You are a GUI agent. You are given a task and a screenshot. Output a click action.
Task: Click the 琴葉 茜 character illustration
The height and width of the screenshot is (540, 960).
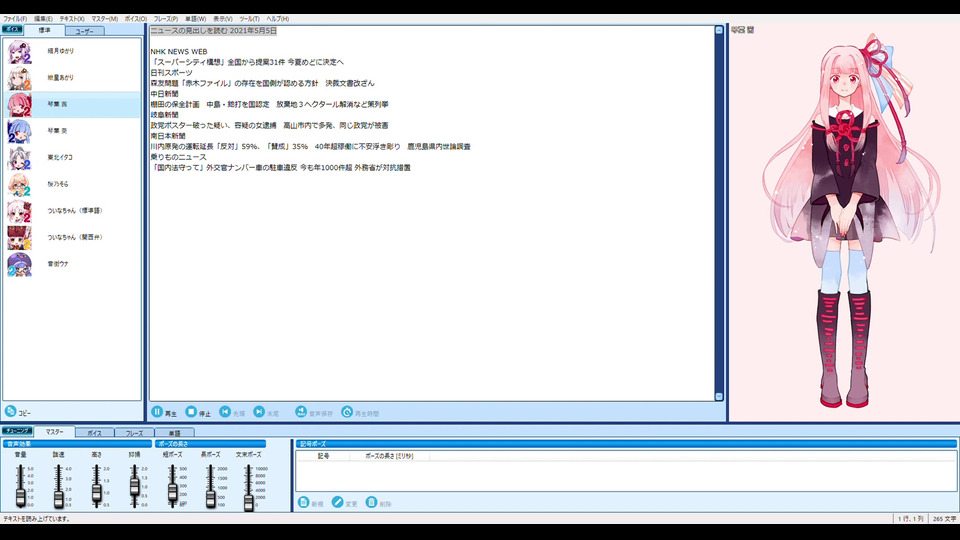tap(851, 220)
